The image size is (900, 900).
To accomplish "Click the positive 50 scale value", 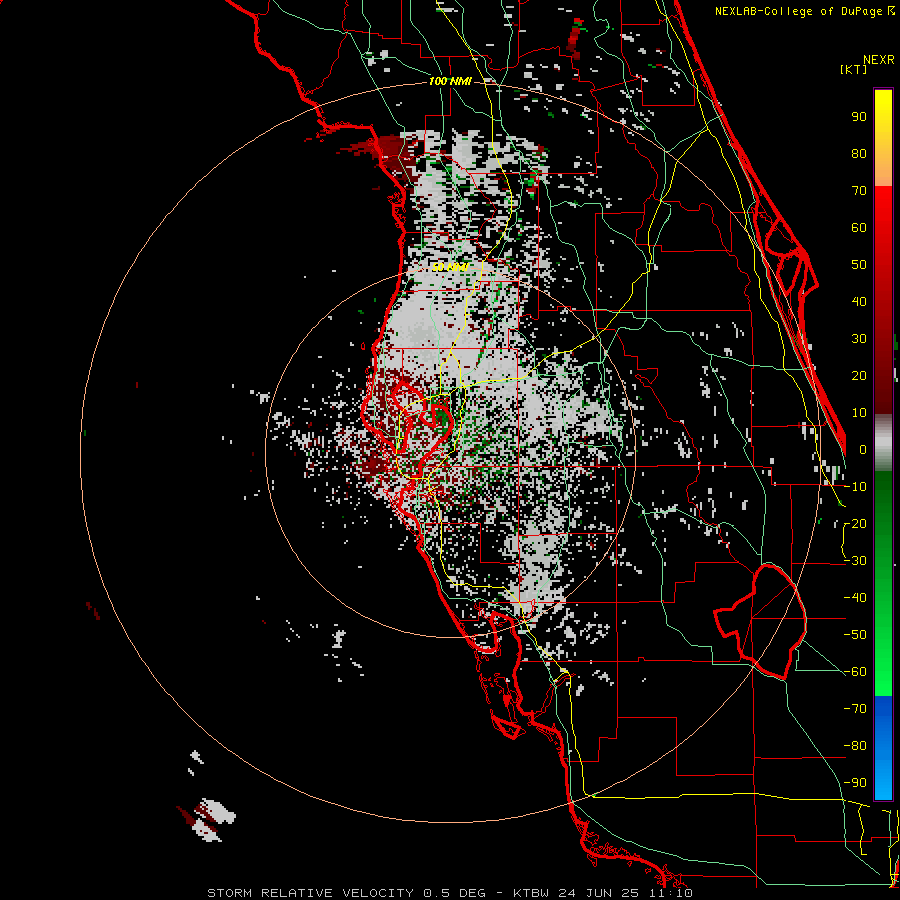I will pyautogui.click(x=859, y=265).
